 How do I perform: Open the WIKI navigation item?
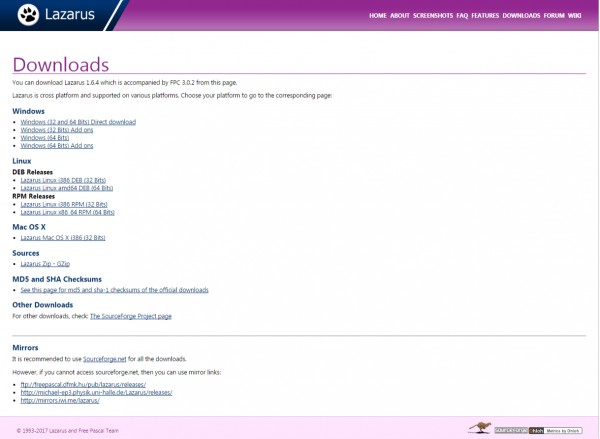[x=574, y=16]
